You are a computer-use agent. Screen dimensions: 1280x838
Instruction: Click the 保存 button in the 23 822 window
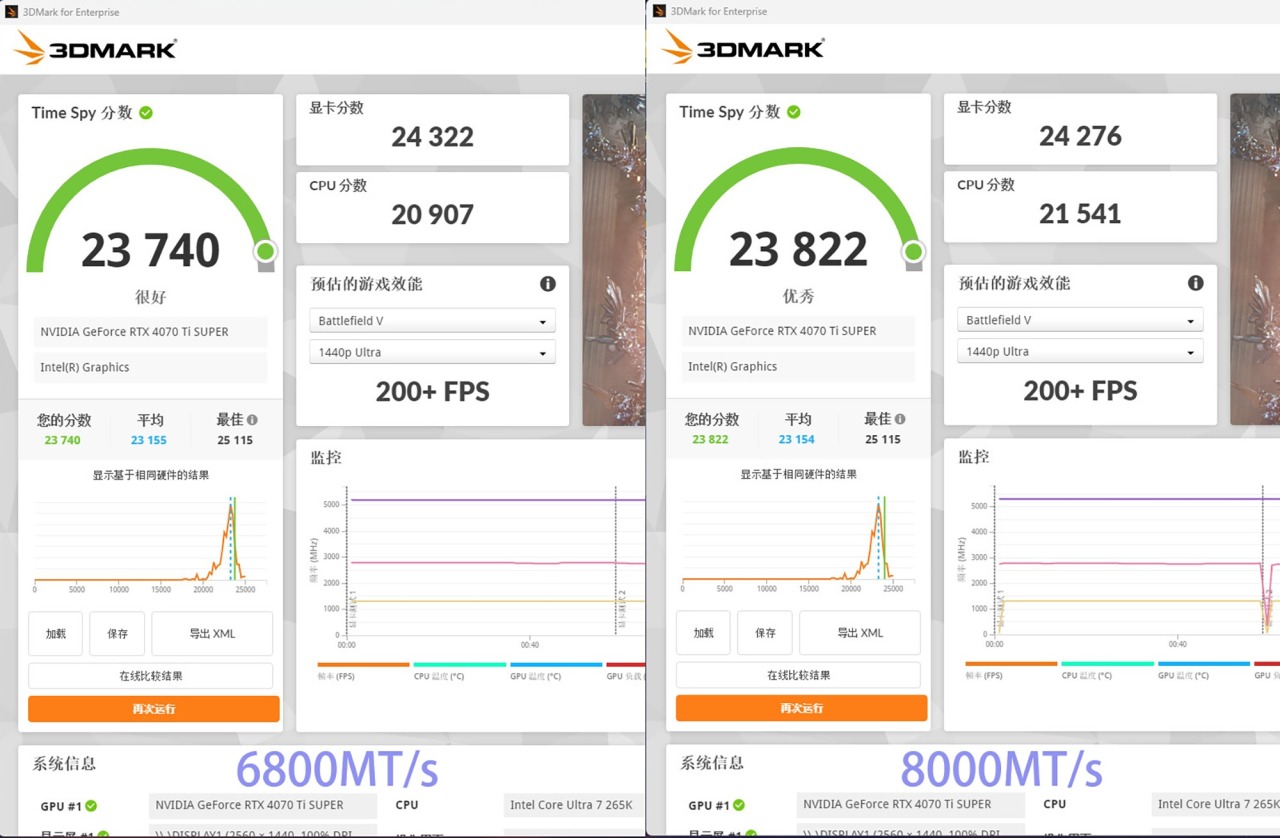pos(765,633)
